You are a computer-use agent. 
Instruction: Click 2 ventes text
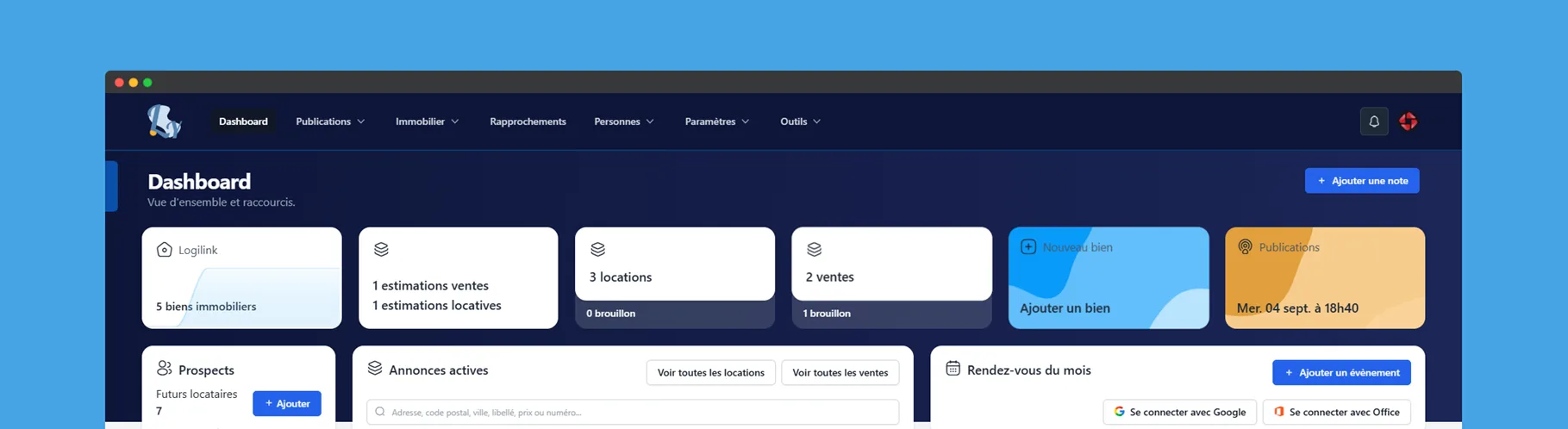pyautogui.click(x=830, y=277)
